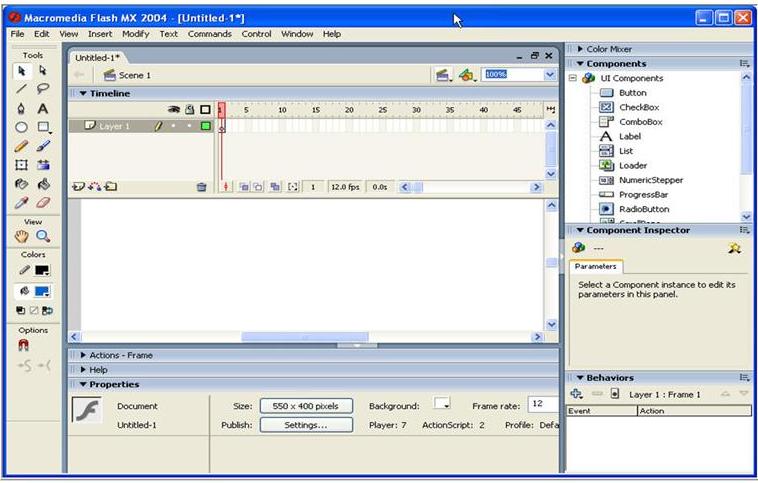Expand the Color Mixer panel
758x483 pixels.
[x=580, y=49]
